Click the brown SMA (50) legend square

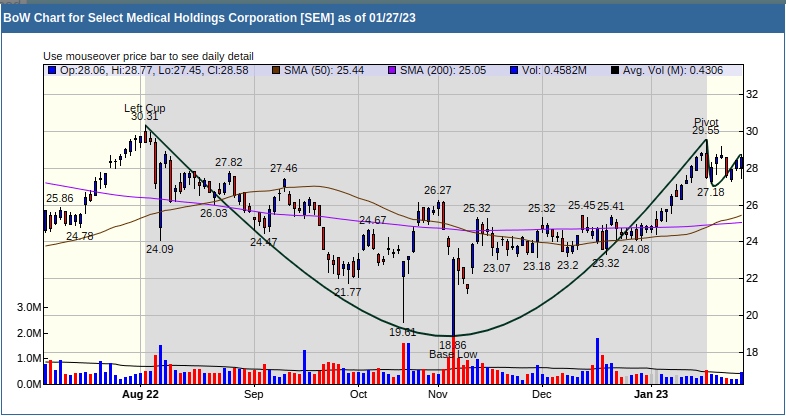[276, 71]
